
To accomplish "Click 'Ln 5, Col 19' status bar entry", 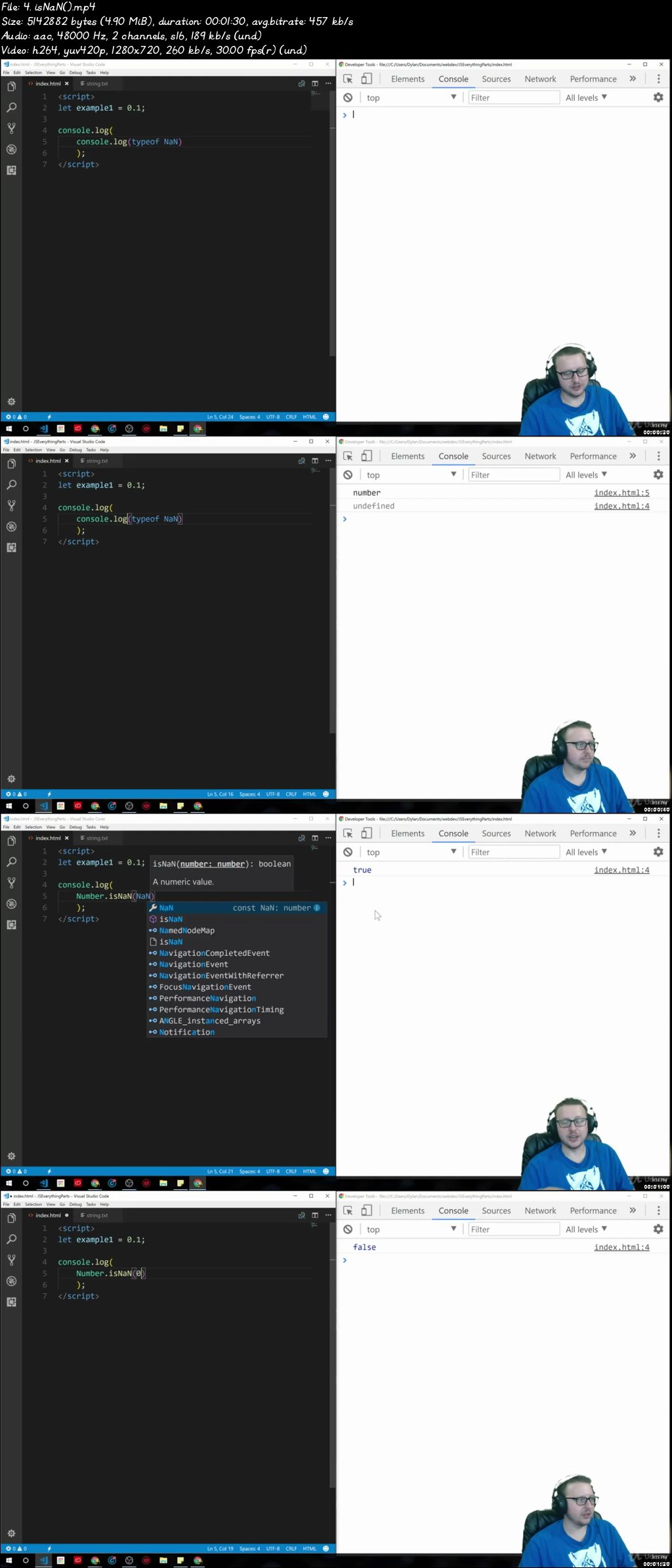I will (220, 1548).
